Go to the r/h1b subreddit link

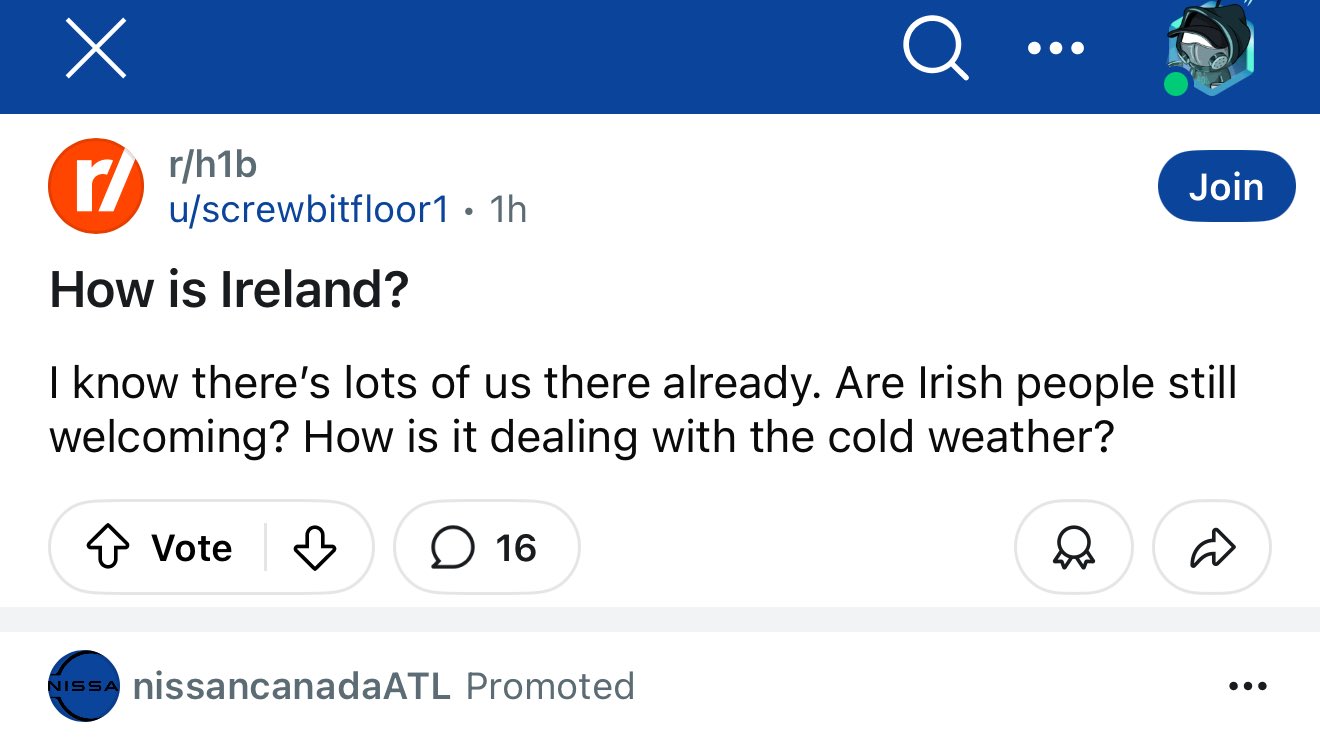point(214,164)
